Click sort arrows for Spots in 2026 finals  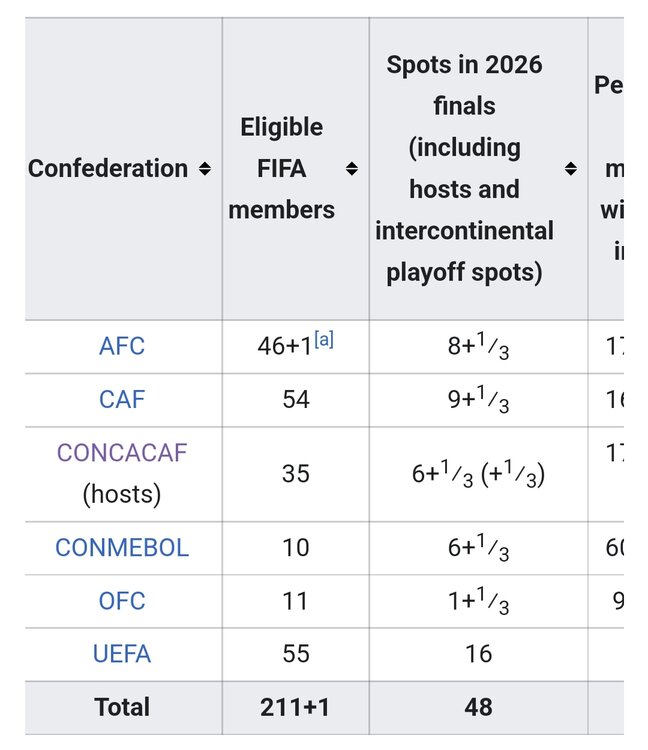tap(570, 169)
